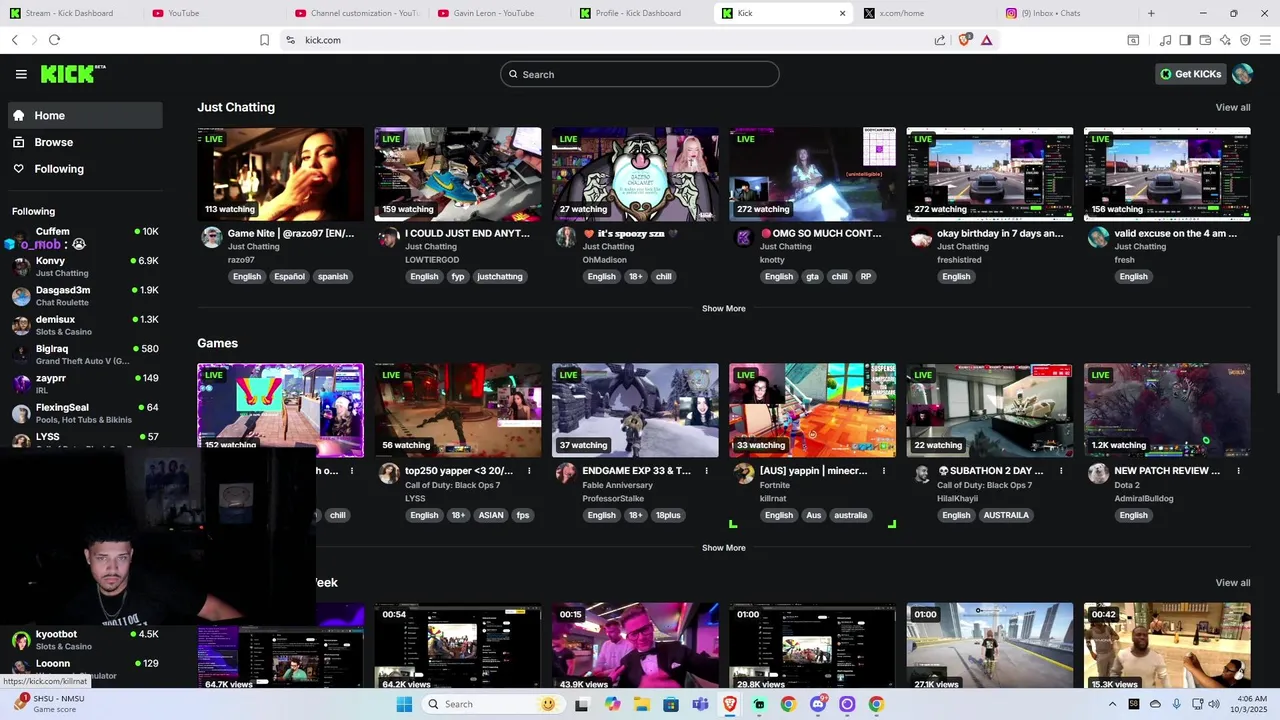This screenshot has width=1280, height=720.
Task: Click the fps tag on LYSS stream
Action: pos(522,516)
